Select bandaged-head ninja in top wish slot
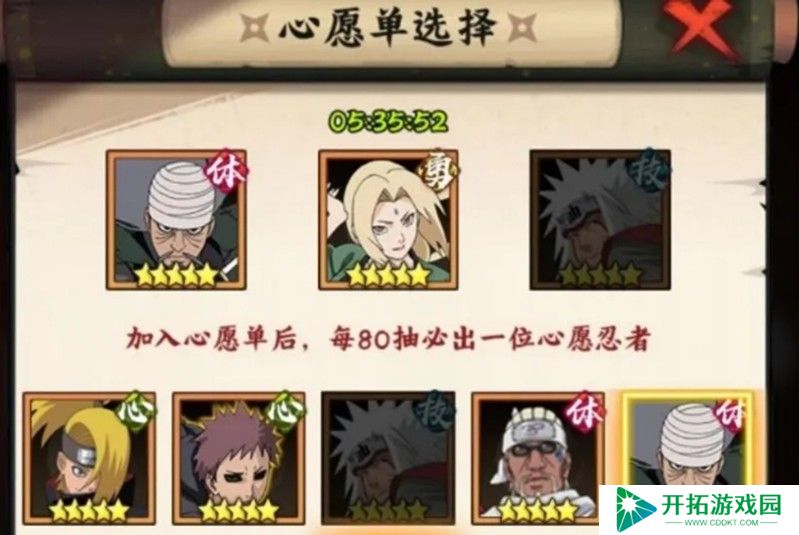This screenshot has height=535, width=799. (176, 220)
